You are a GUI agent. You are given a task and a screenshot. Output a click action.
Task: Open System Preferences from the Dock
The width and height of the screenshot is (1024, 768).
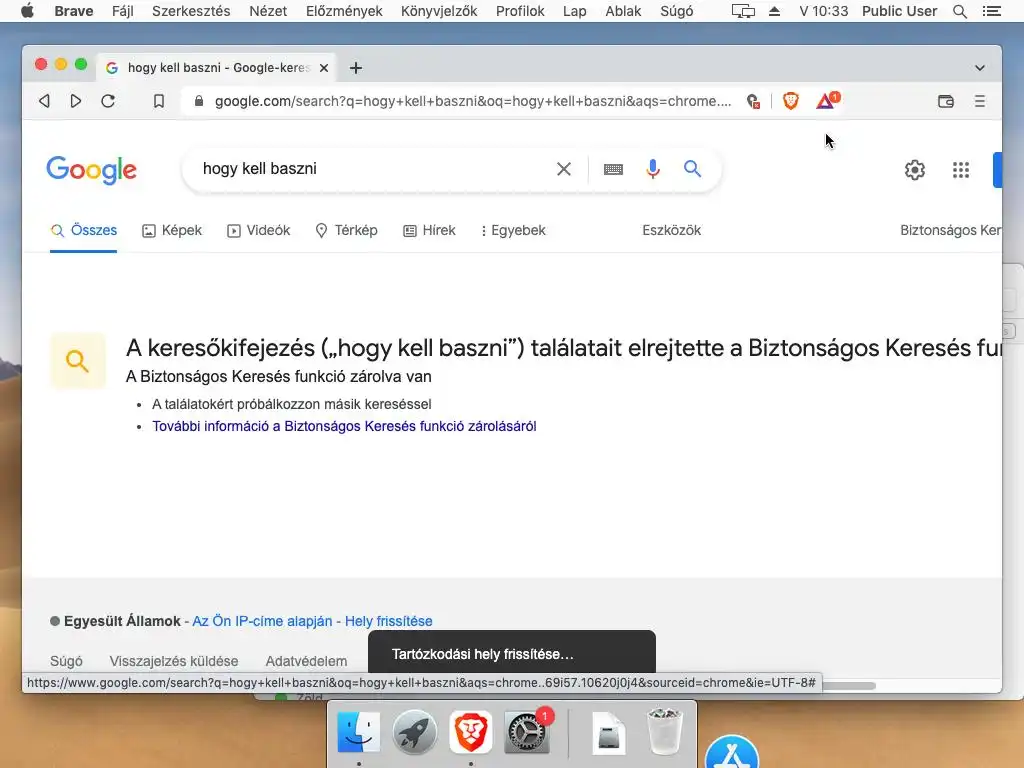point(527,732)
